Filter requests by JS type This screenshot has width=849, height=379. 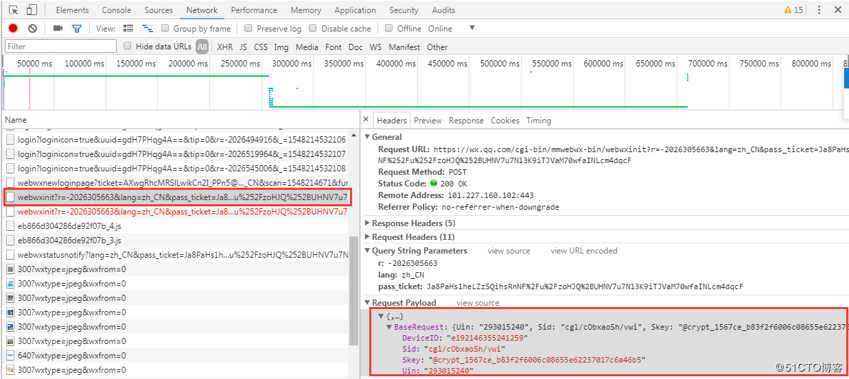[243, 47]
